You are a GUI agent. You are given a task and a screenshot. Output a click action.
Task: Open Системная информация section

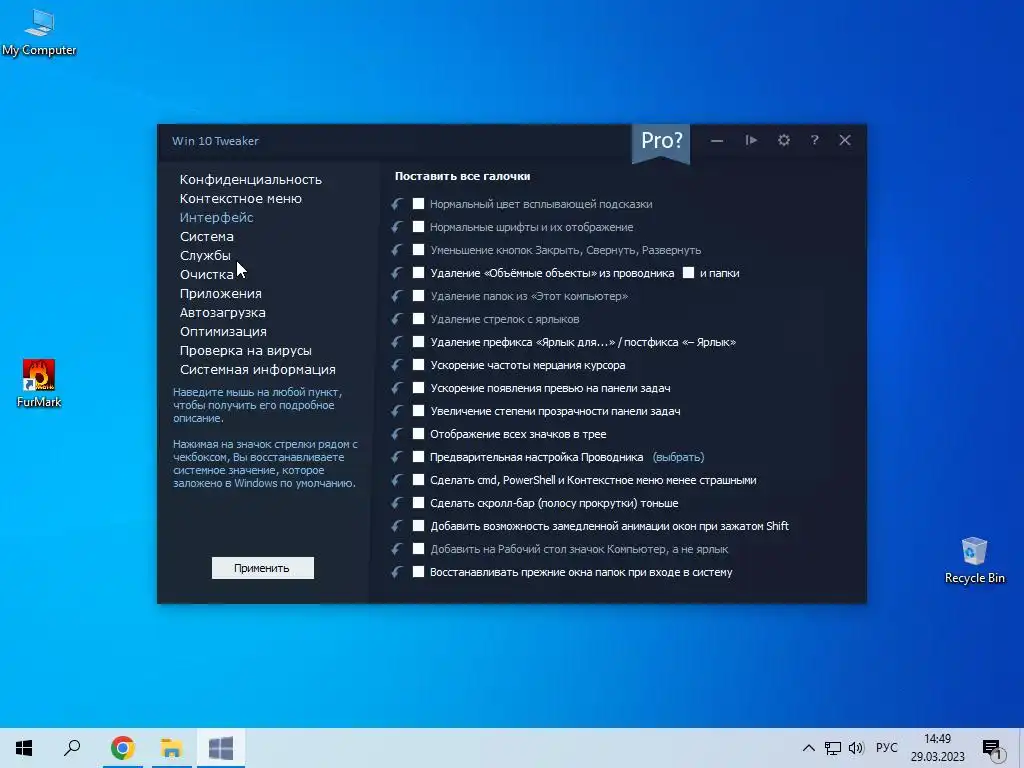pos(258,369)
